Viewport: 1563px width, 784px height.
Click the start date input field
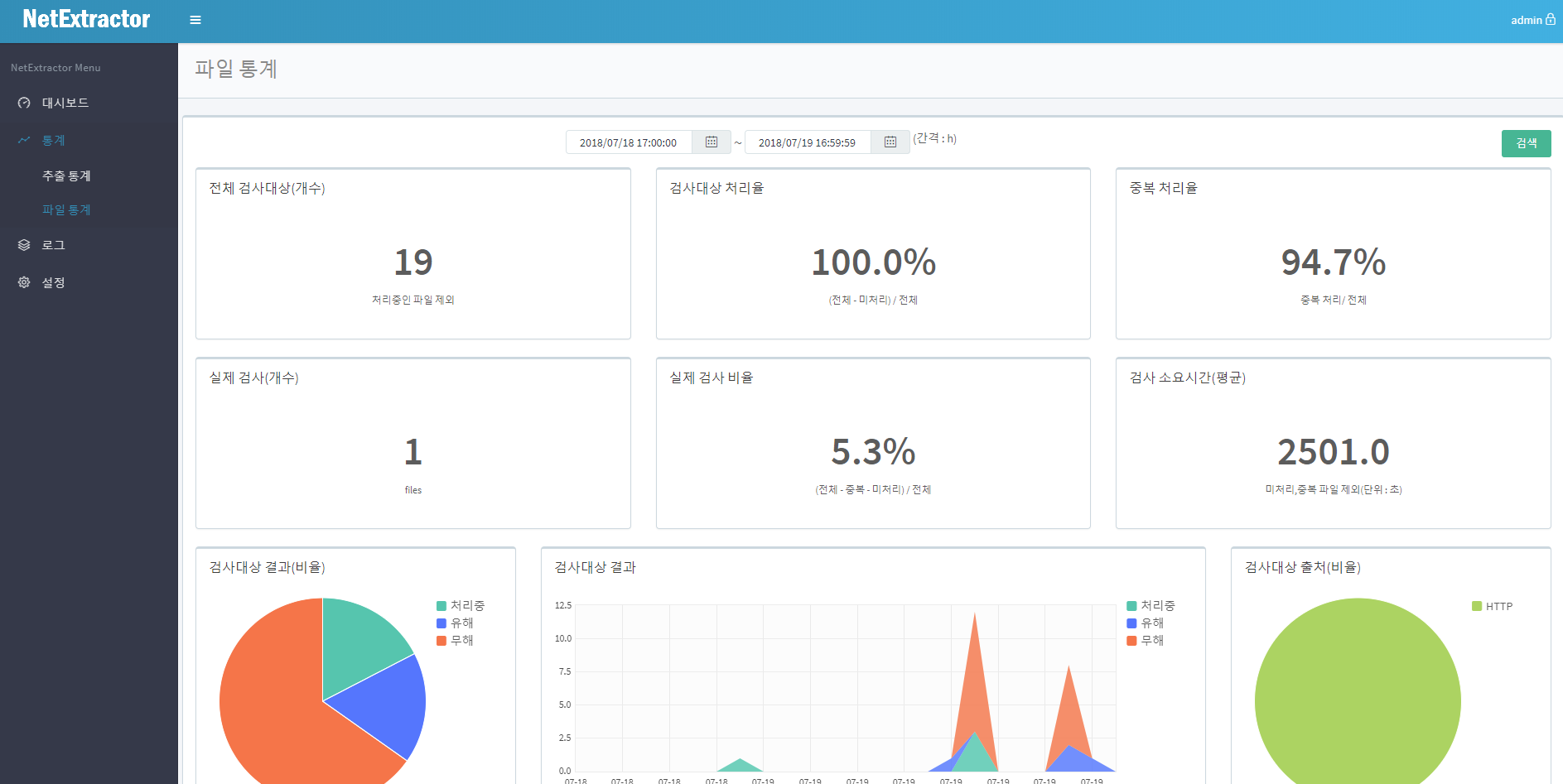629,142
